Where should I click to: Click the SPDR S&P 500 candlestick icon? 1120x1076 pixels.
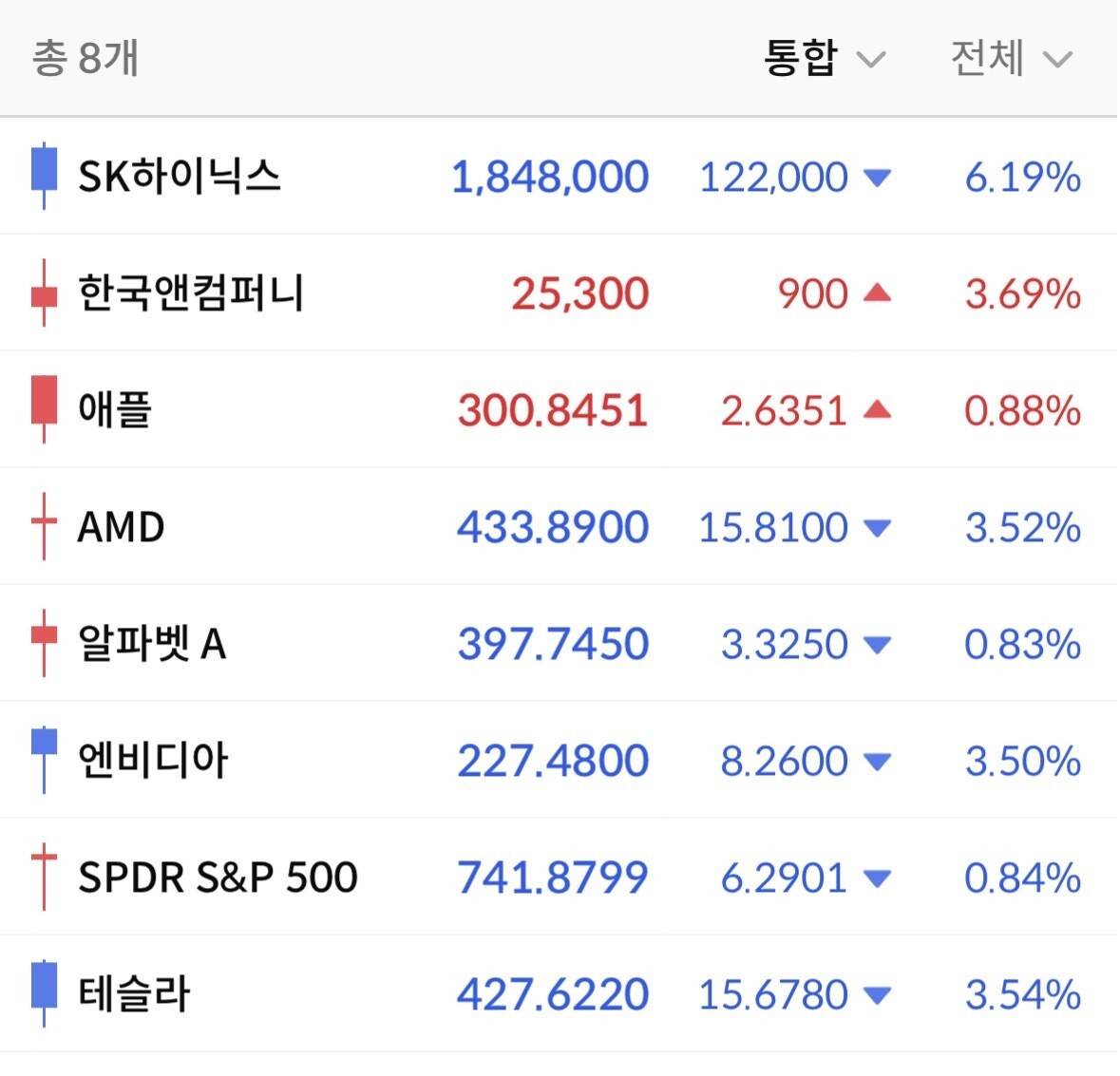(x=45, y=876)
